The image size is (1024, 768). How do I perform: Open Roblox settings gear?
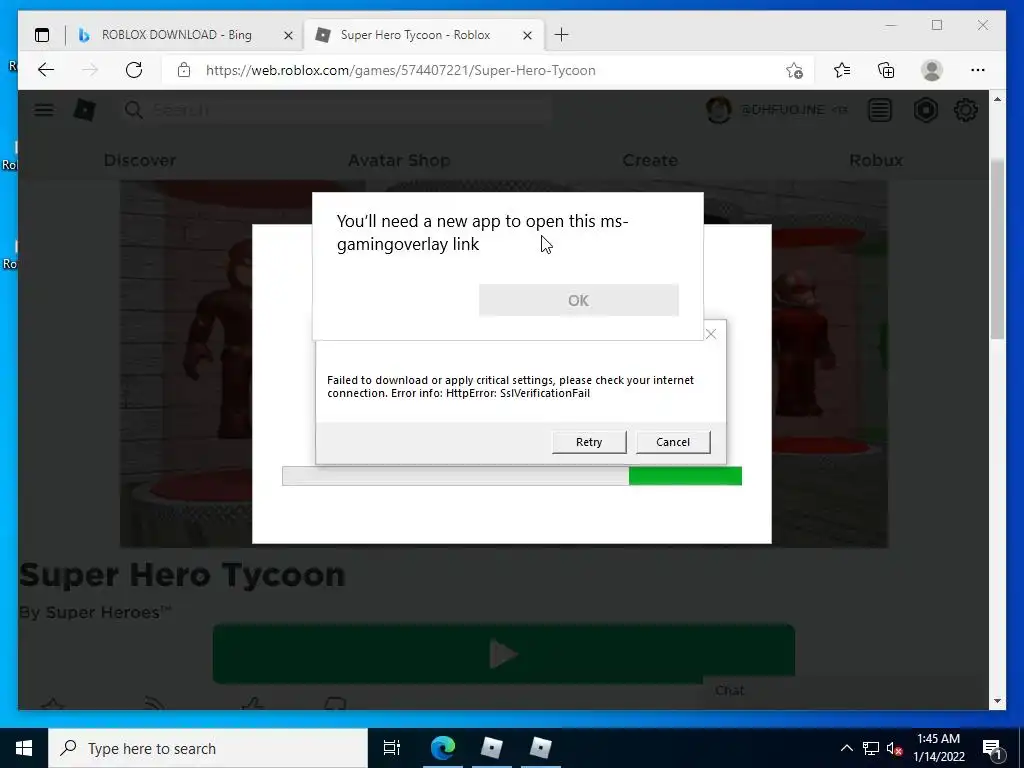(x=966, y=110)
